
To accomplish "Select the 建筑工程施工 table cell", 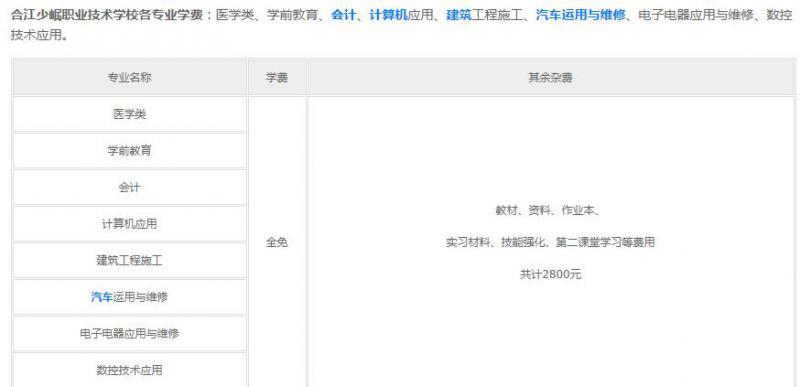I will (x=130, y=261).
